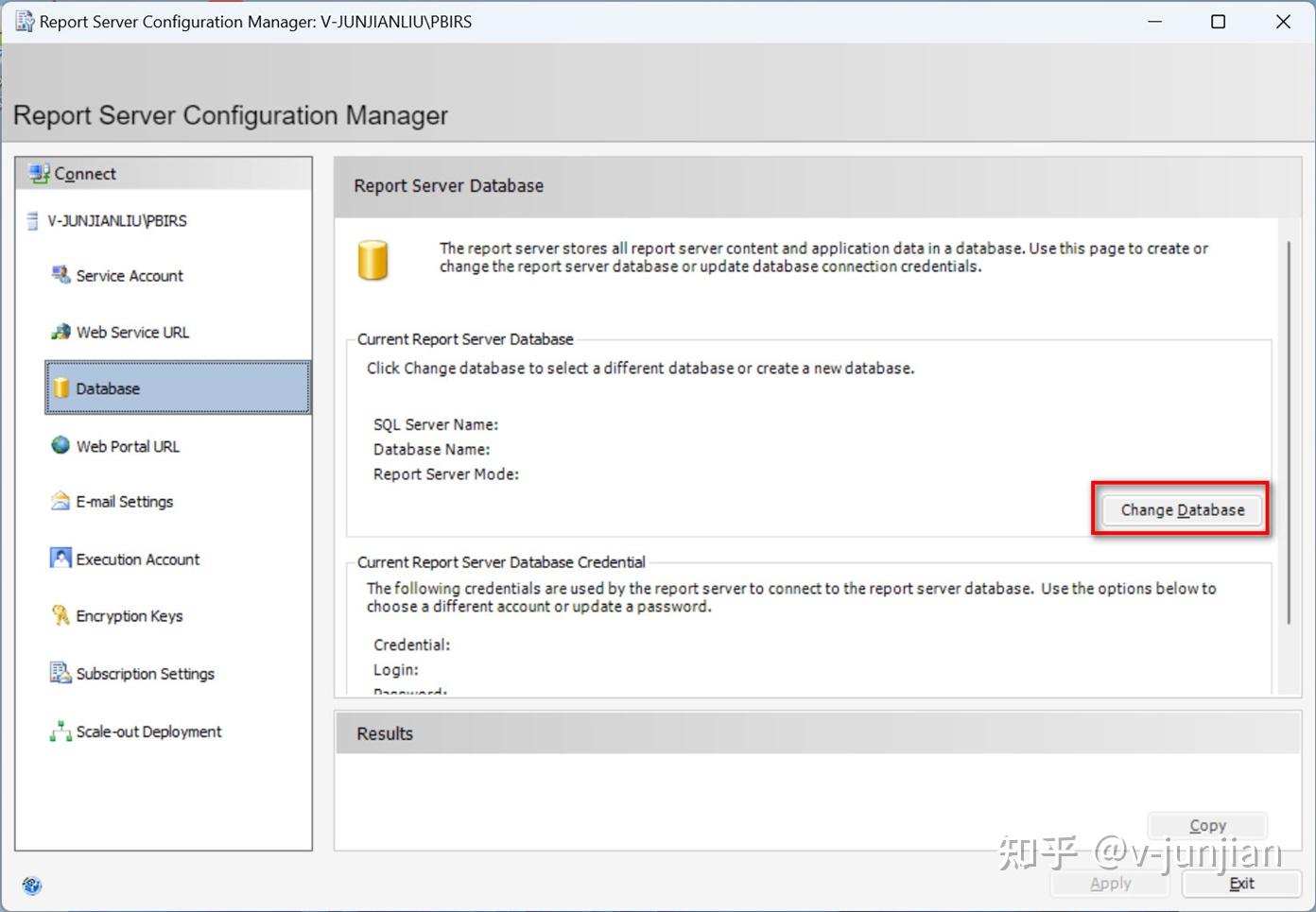Click the Encryption Keys icon
Image resolution: width=1316 pixels, height=912 pixels.
(60, 615)
